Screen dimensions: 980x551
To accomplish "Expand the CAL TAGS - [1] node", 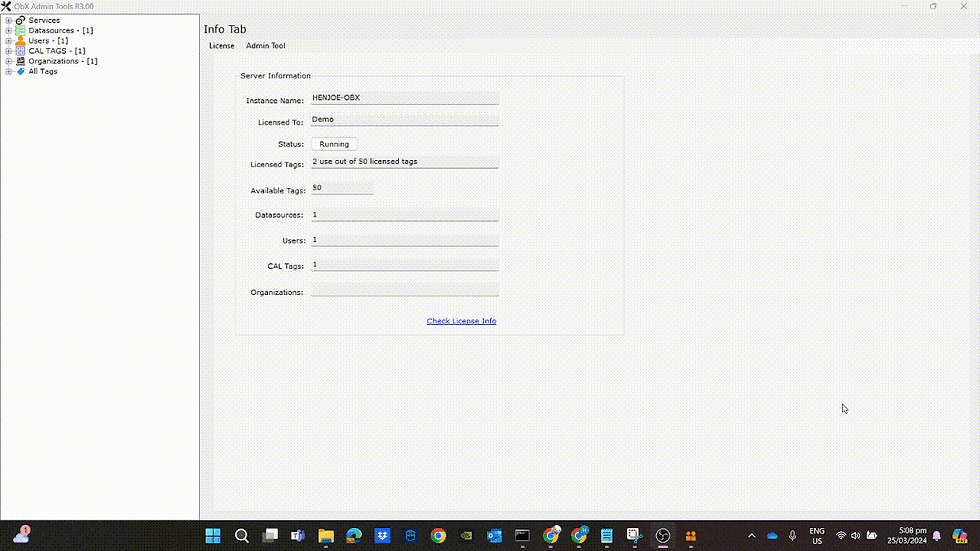I will [x=9, y=51].
